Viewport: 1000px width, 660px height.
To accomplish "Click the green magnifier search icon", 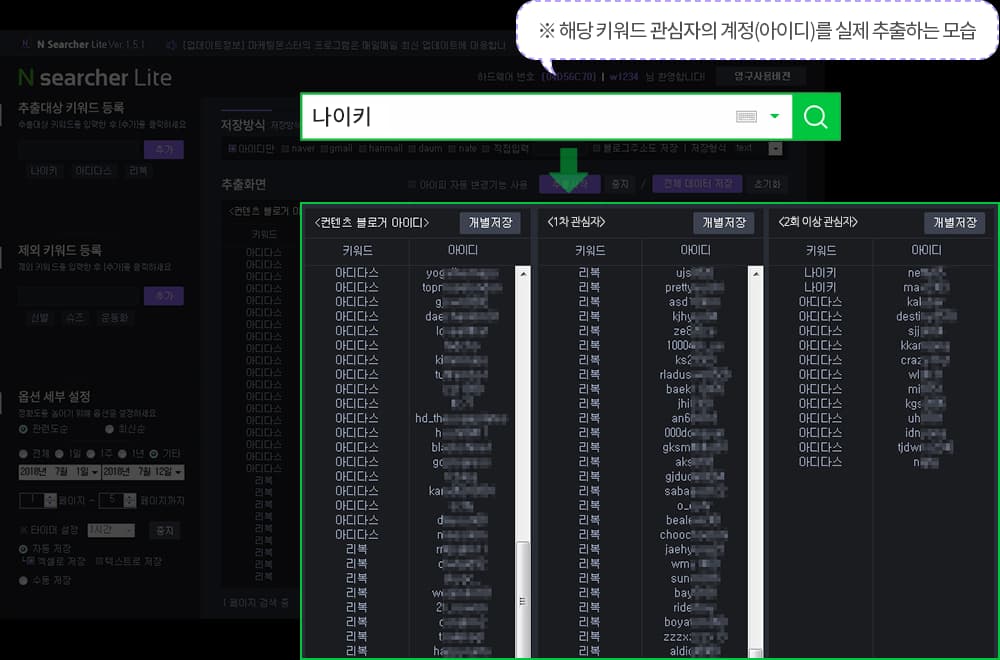I will [816, 117].
